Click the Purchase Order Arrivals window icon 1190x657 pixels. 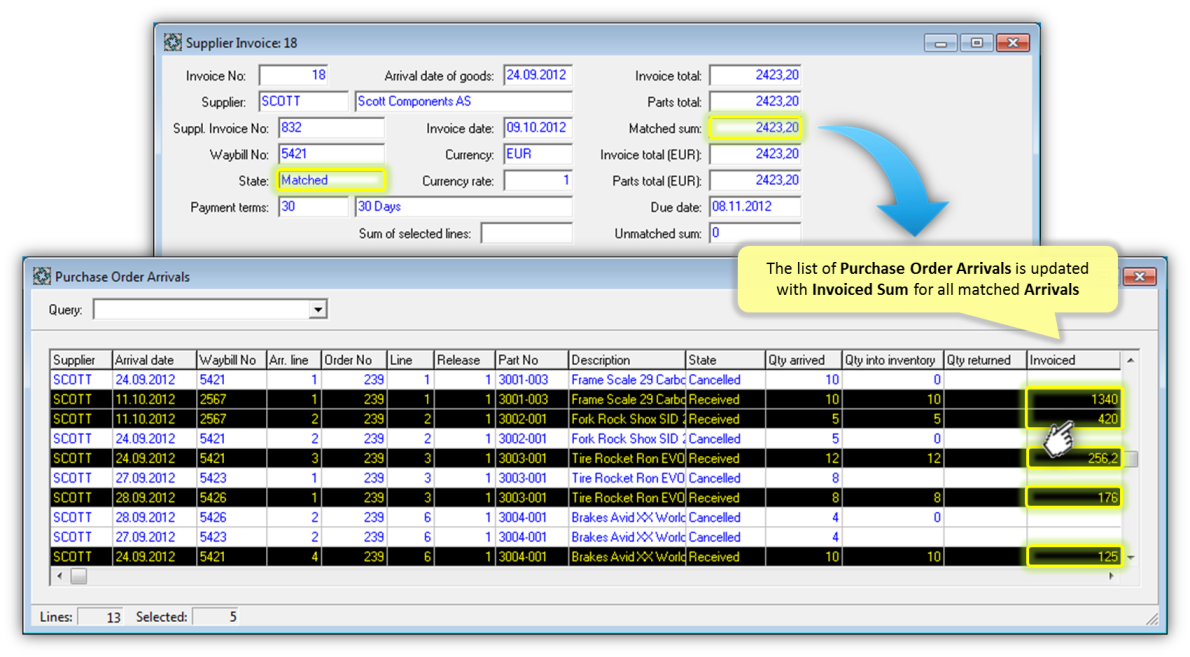42,277
